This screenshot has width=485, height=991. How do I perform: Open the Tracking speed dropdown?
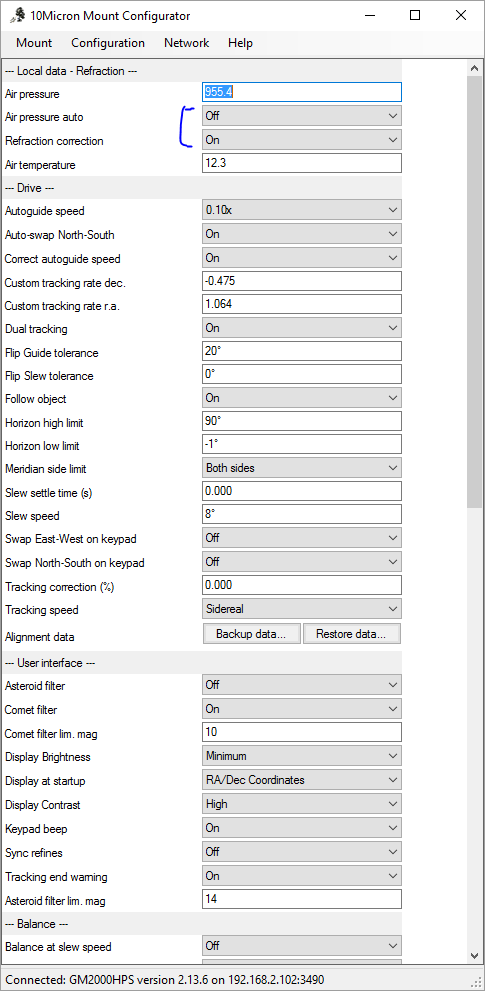302,609
